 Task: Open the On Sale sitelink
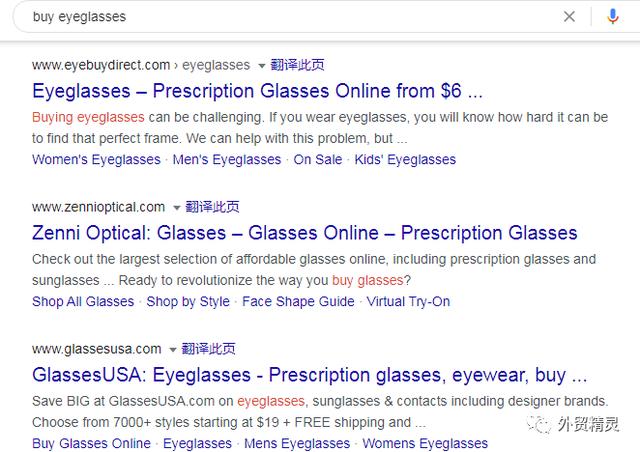tap(318, 160)
